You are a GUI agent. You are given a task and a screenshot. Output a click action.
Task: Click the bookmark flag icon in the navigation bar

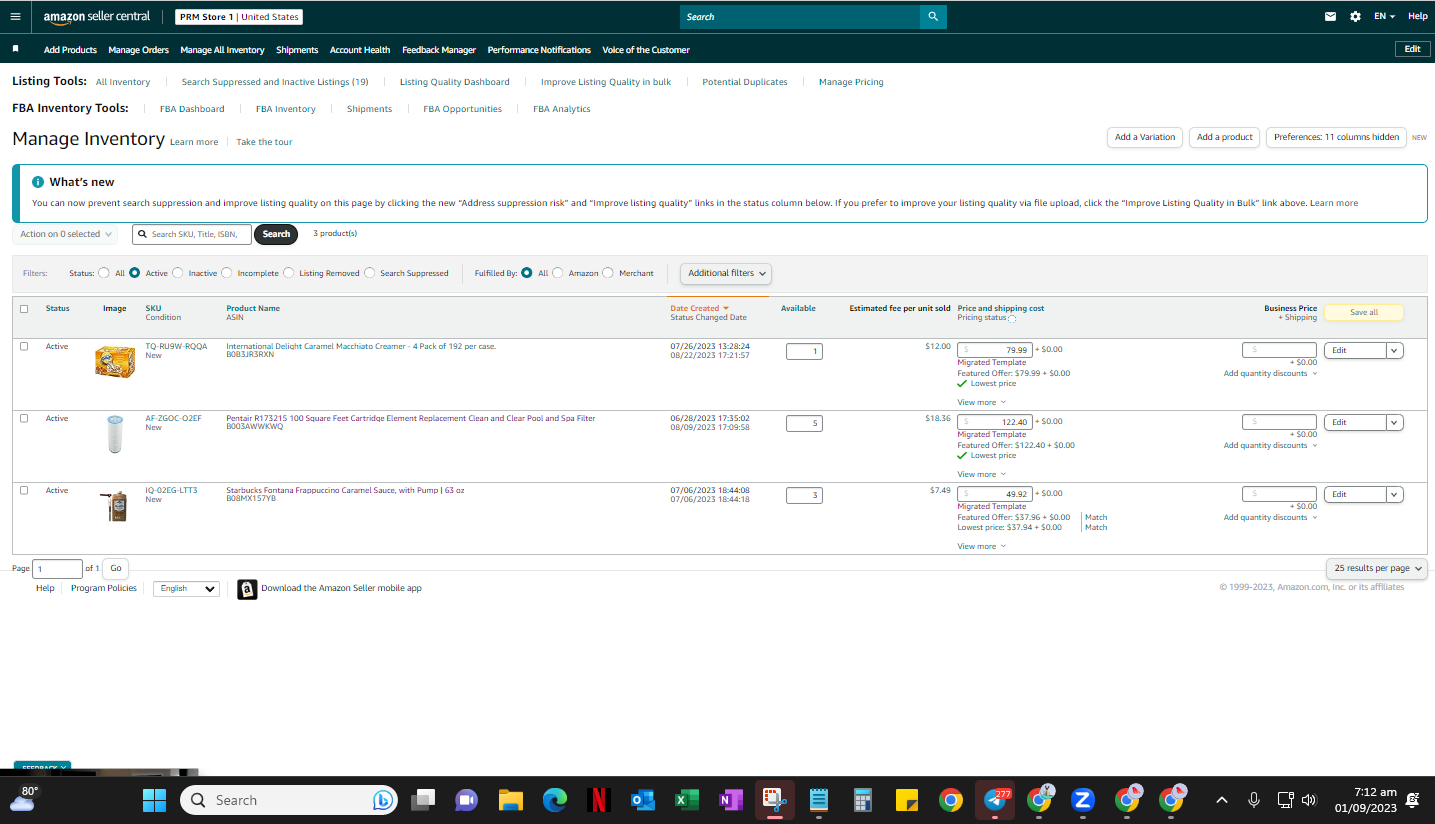coord(15,49)
